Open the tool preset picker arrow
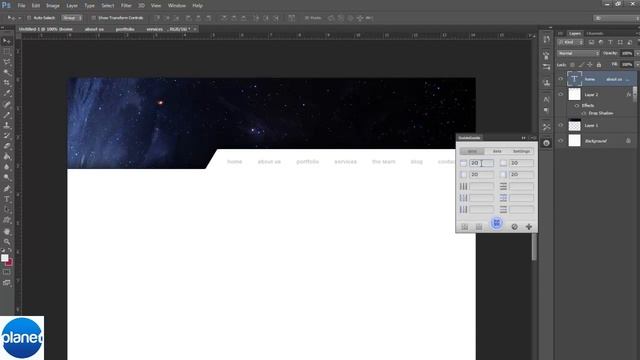640x360 pixels. [19, 18]
